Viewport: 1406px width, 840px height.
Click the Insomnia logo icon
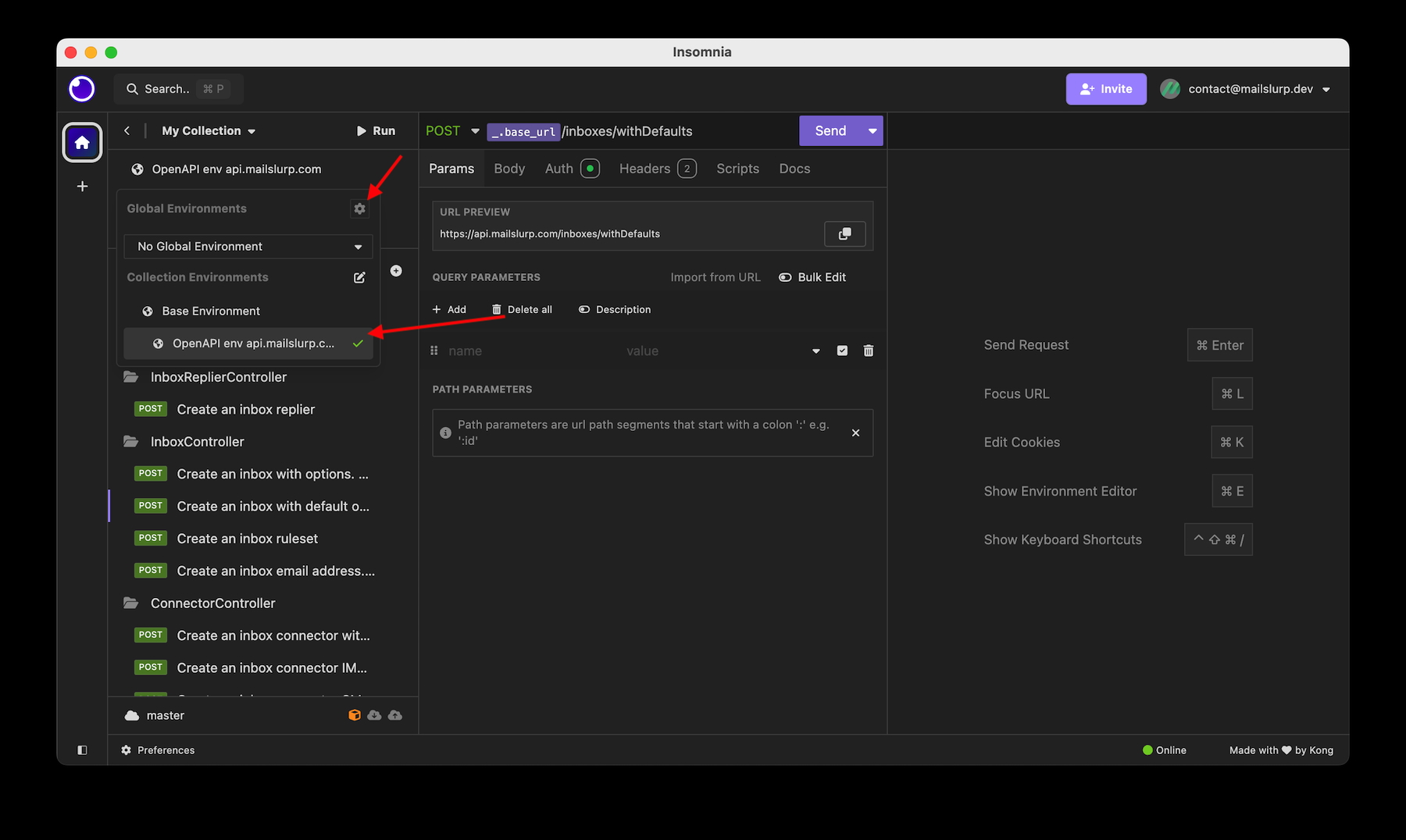[82, 89]
